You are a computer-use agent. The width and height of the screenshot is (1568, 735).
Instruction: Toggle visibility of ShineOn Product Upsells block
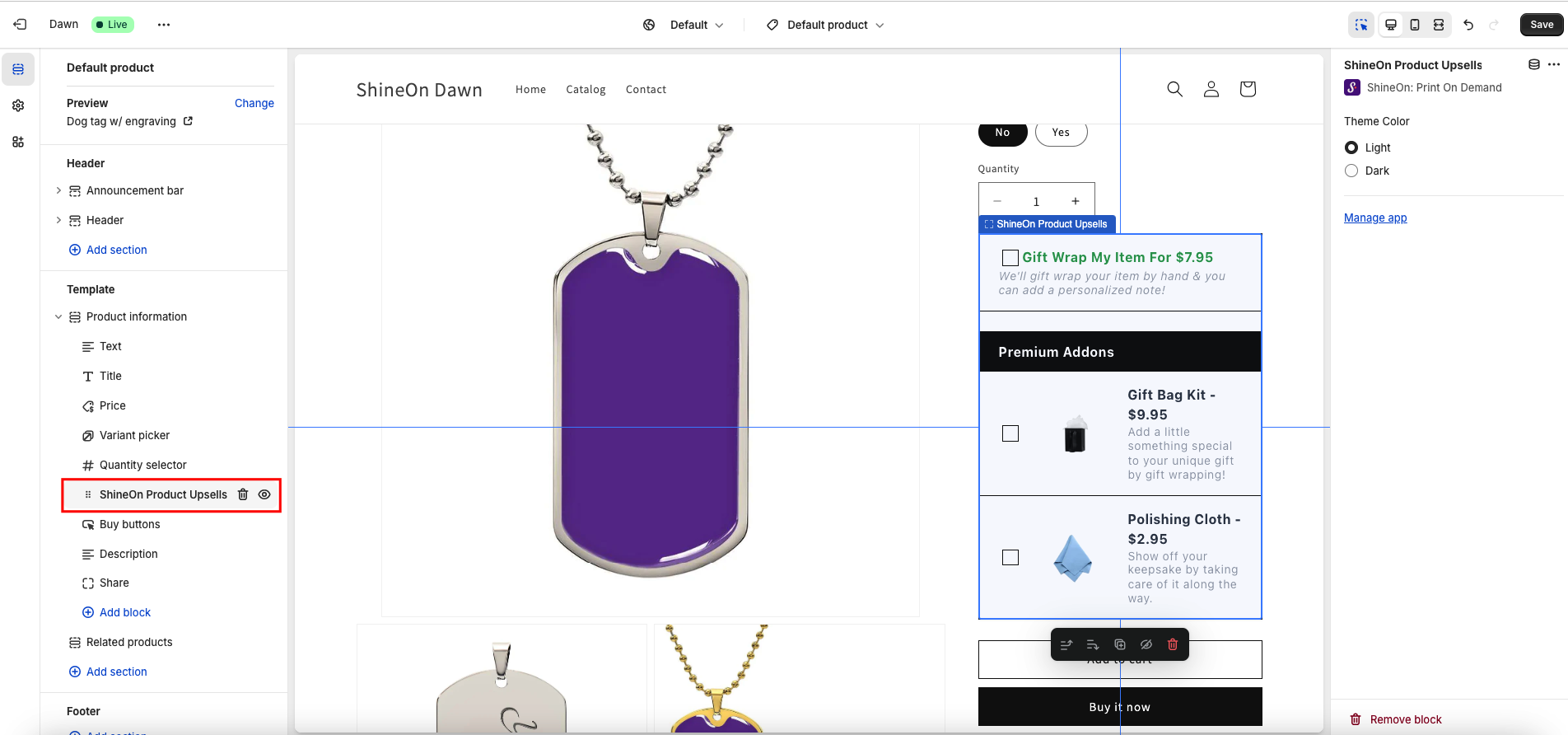pos(264,494)
